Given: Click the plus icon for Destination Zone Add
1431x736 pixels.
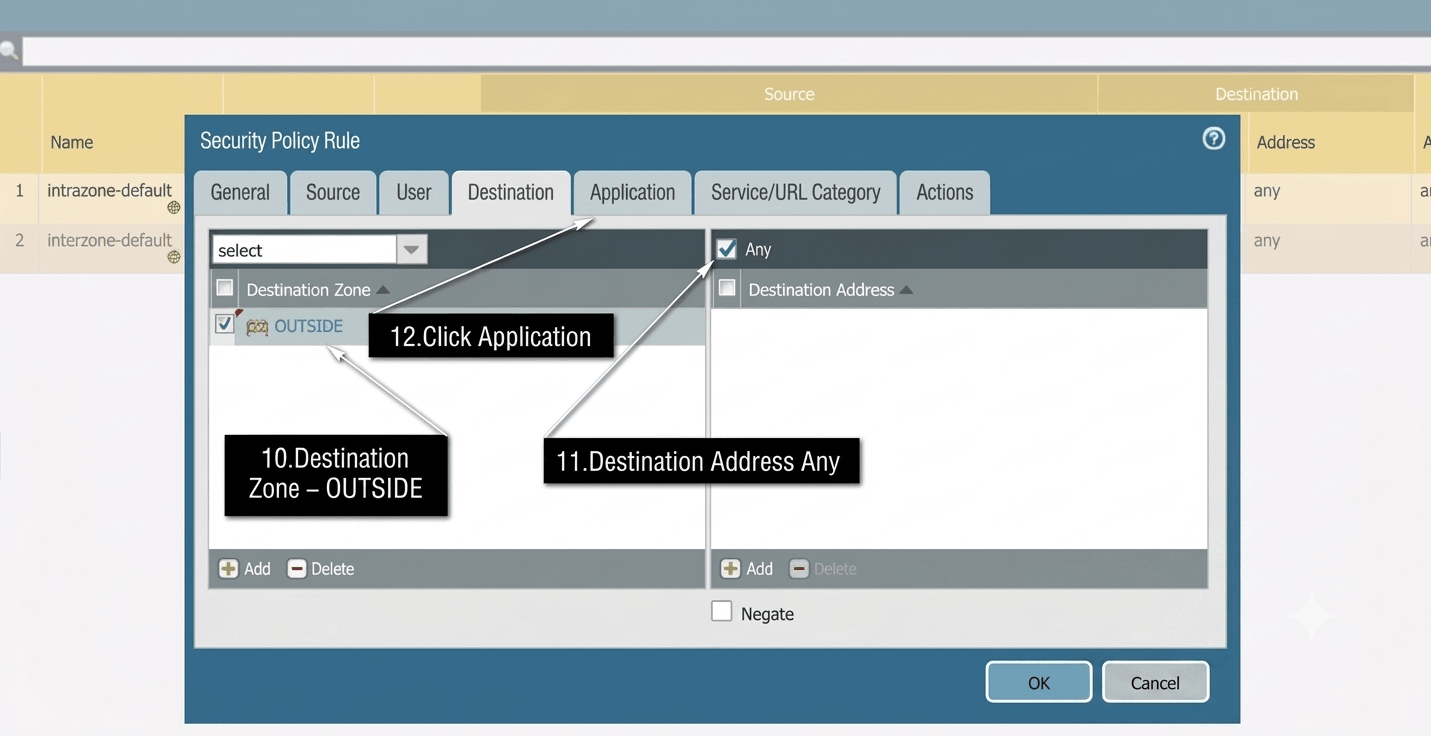Looking at the screenshot, I should [228, 568].
